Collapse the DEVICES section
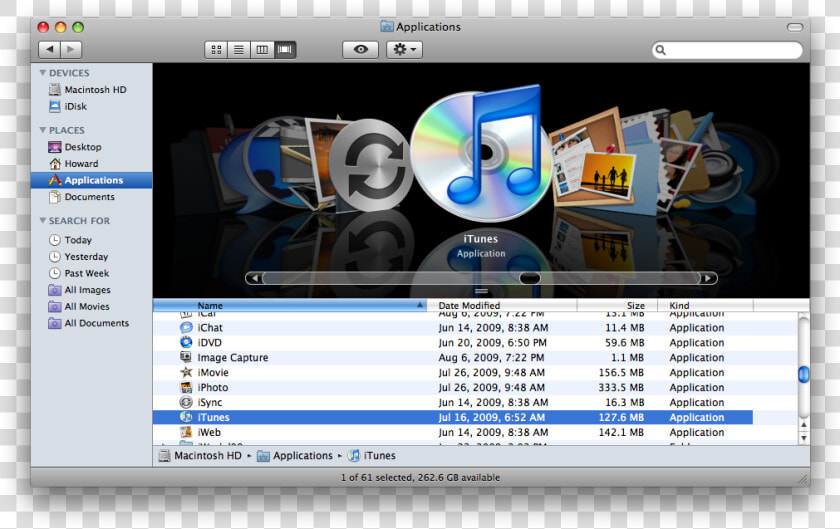Screen dimensions: 840x529 [42, 72]
